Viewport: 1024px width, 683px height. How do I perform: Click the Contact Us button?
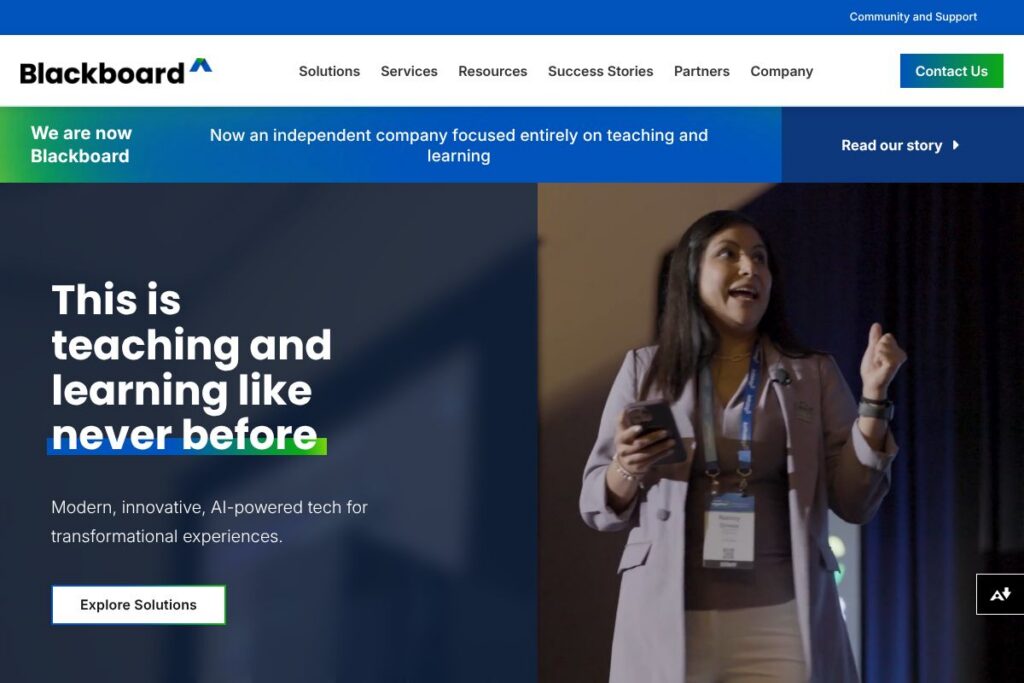click(x=951, y=71)
